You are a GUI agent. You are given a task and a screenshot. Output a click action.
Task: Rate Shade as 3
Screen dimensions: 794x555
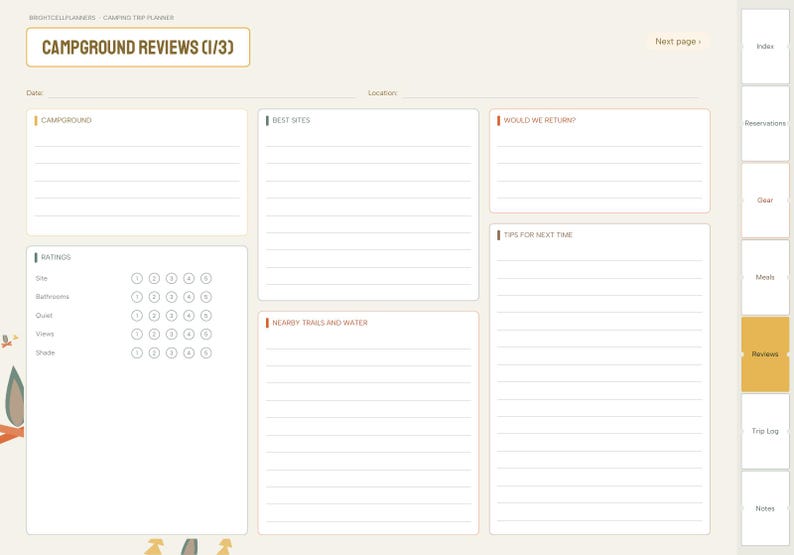point(171,353)
